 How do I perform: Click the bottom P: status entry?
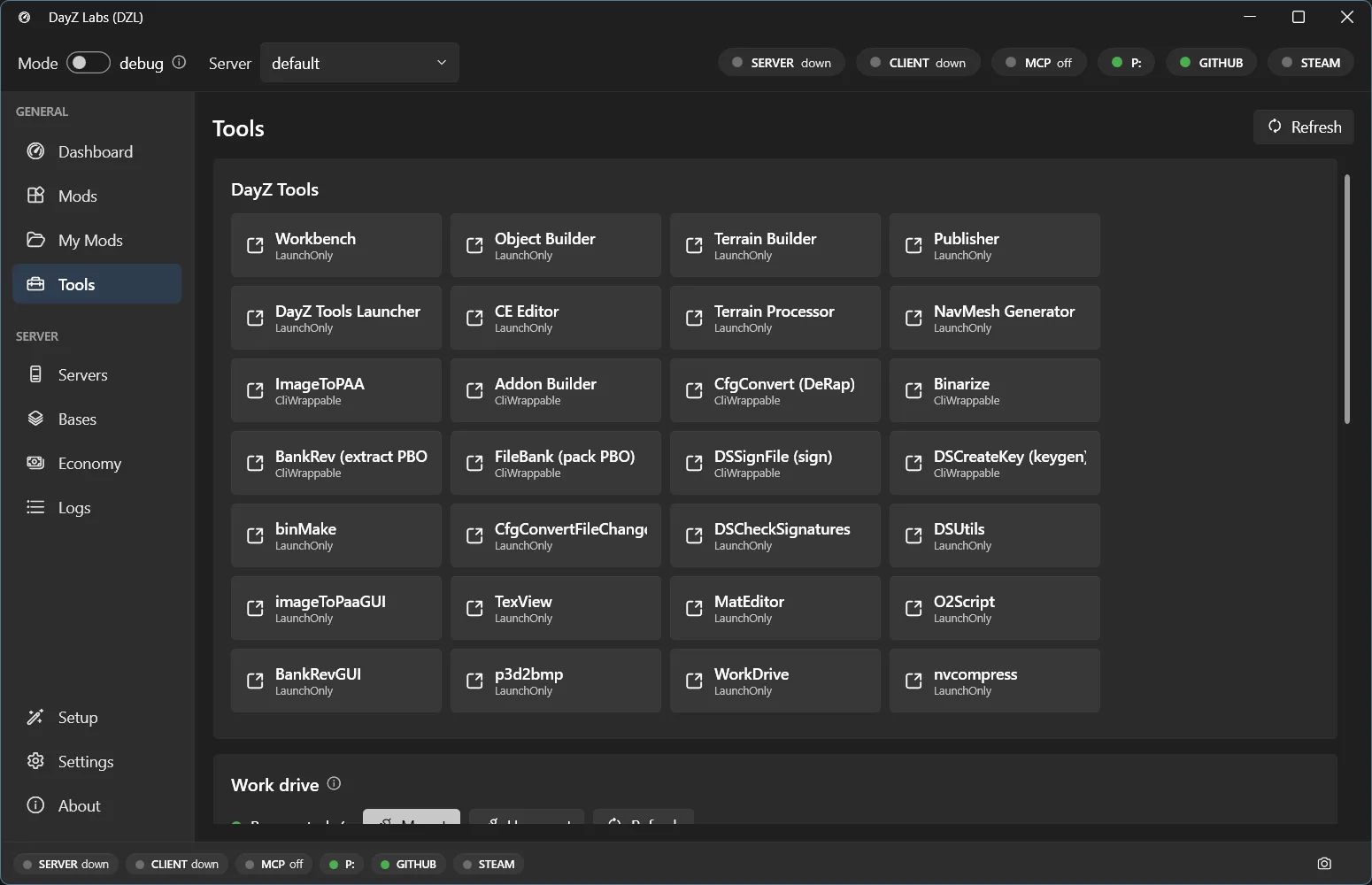(342, 864)
